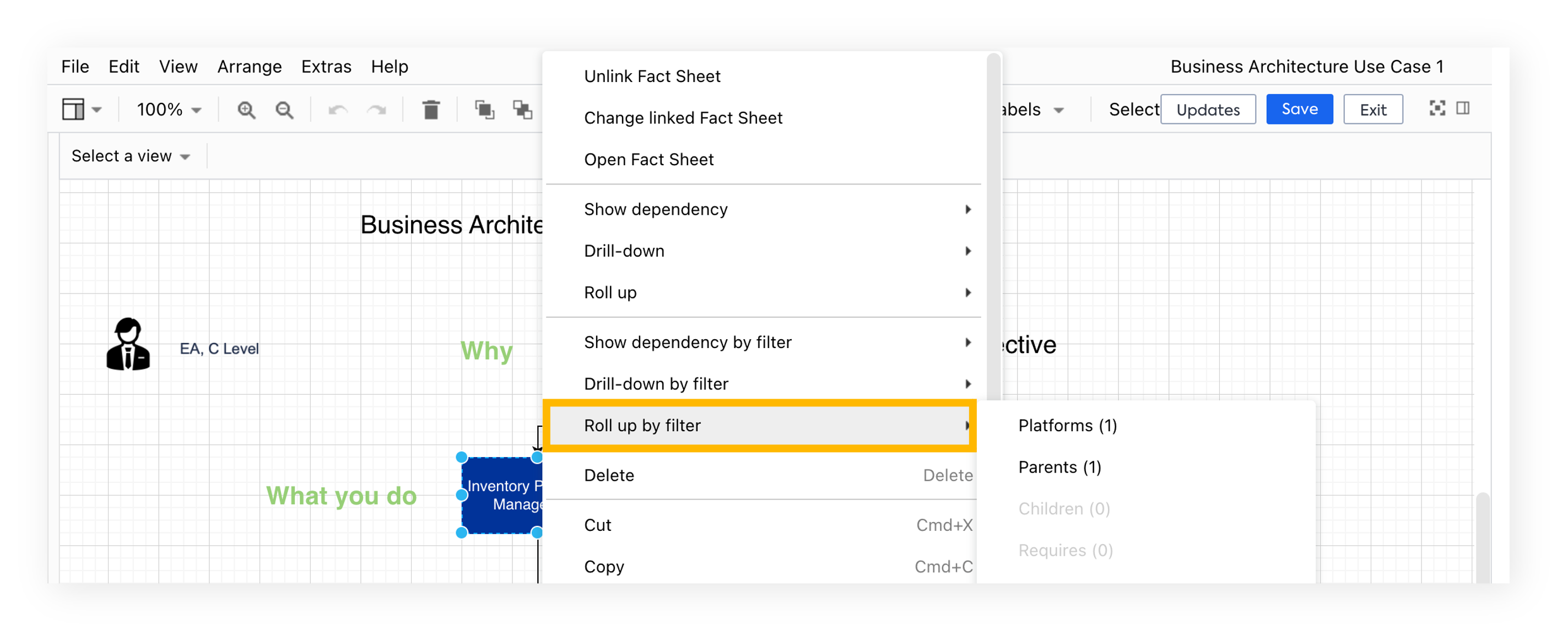Image resolution: width=1568 pixels, height=641 pixels.
Task: Select Requires (0) in submenu
Action: click(x=1145, y=550)
